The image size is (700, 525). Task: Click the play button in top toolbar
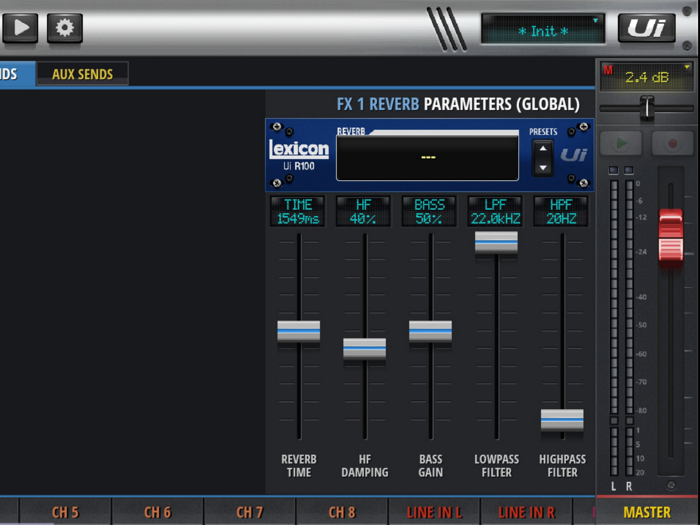(x=20, y=28)
